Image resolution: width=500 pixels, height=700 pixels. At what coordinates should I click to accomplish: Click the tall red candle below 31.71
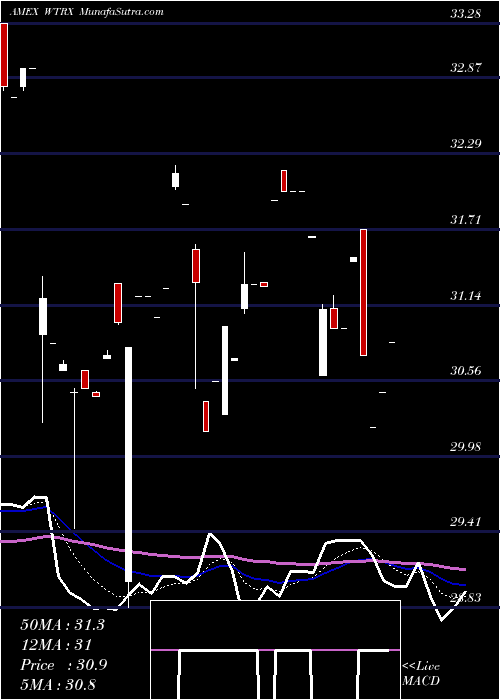click(363, 292)
